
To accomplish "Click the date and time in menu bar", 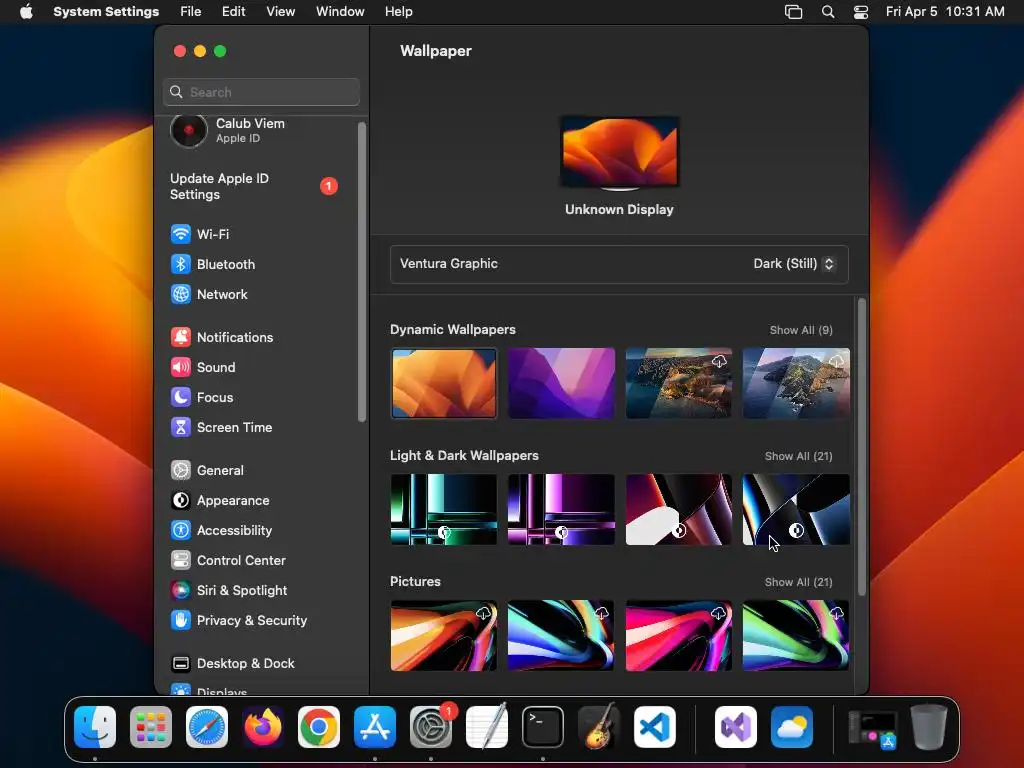I will pos(945,12).
